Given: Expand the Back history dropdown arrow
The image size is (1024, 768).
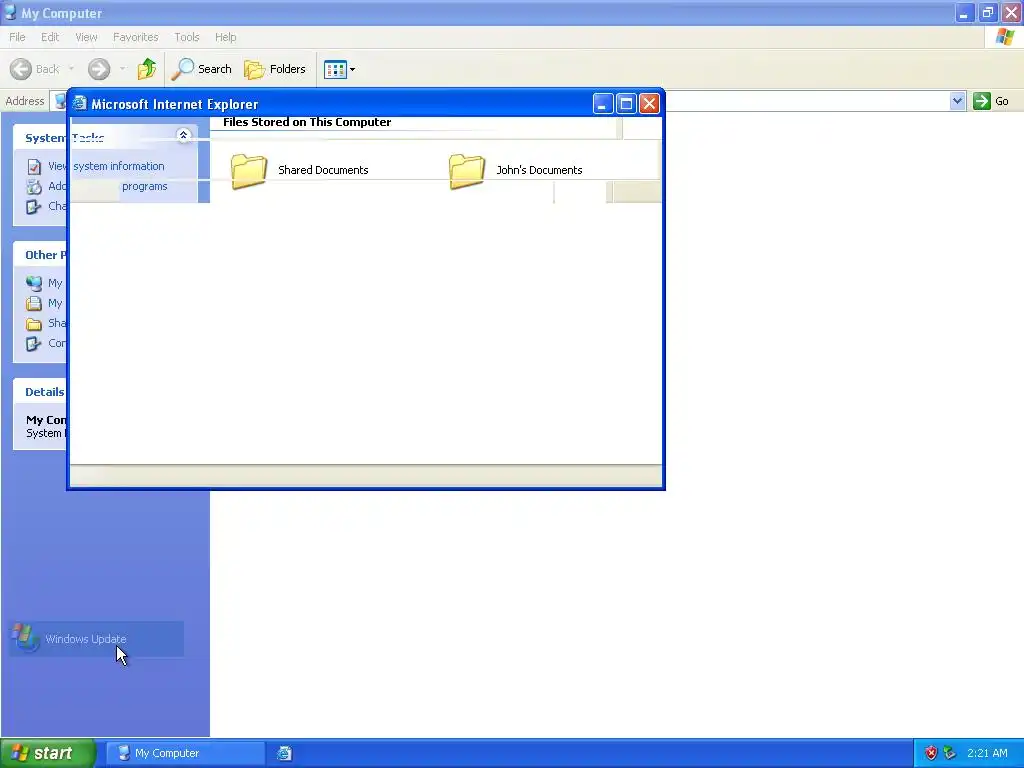Looking at the screenshot, I should [71, 69].
